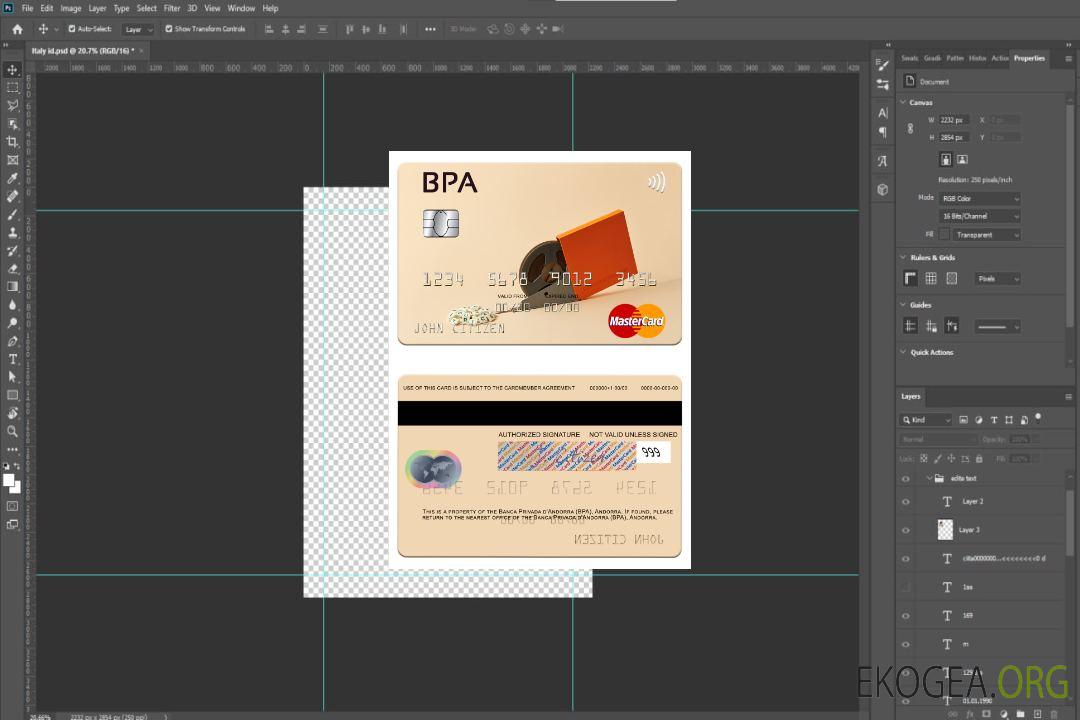Select the Brush tool

[x=12, y=214]
